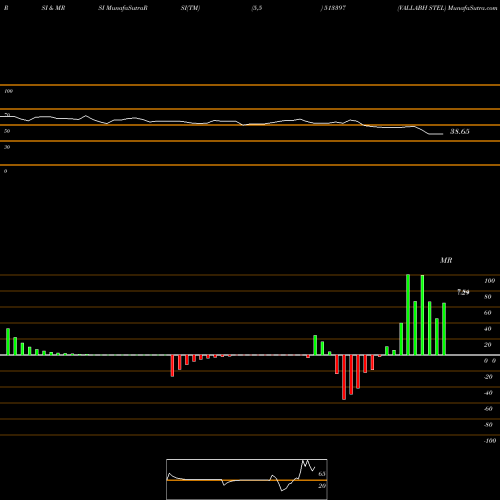This screenshot has width=500, height=500.
Task: Click the MR axis label -20
Action: pyautogui.click(x=488, y=377)
